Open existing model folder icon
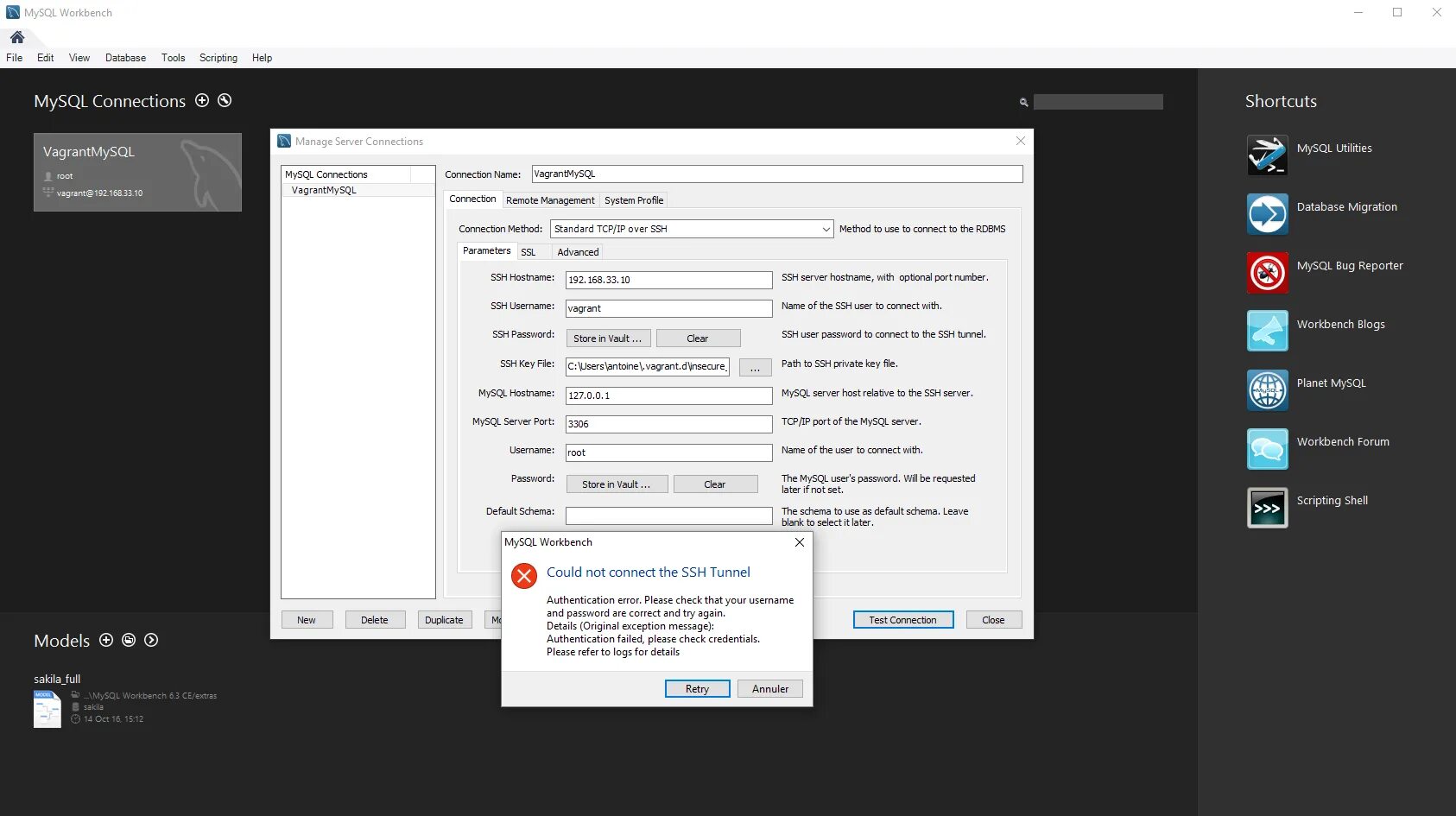The width and height of the screenshot is (1456, 816). pos(129,640)
